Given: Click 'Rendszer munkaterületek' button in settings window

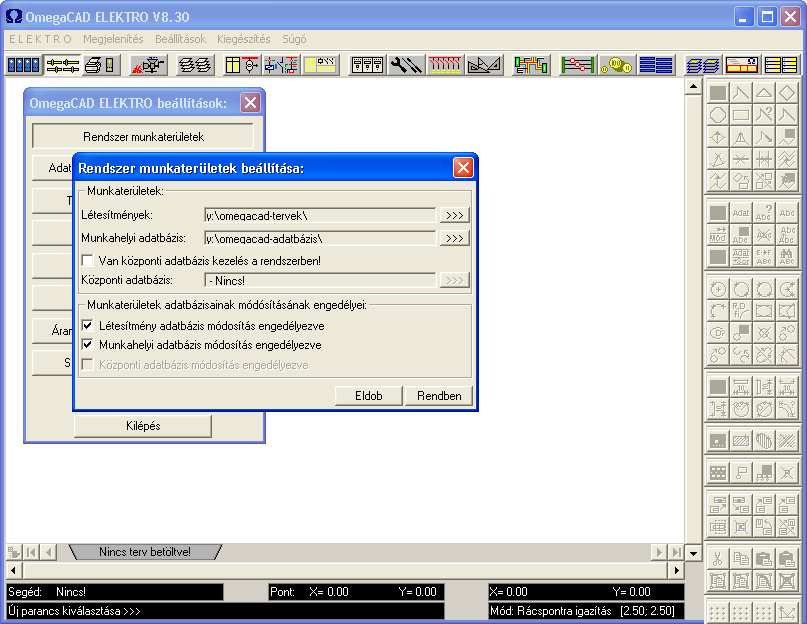Looking at the screenshot, I should tap(143, 136).
